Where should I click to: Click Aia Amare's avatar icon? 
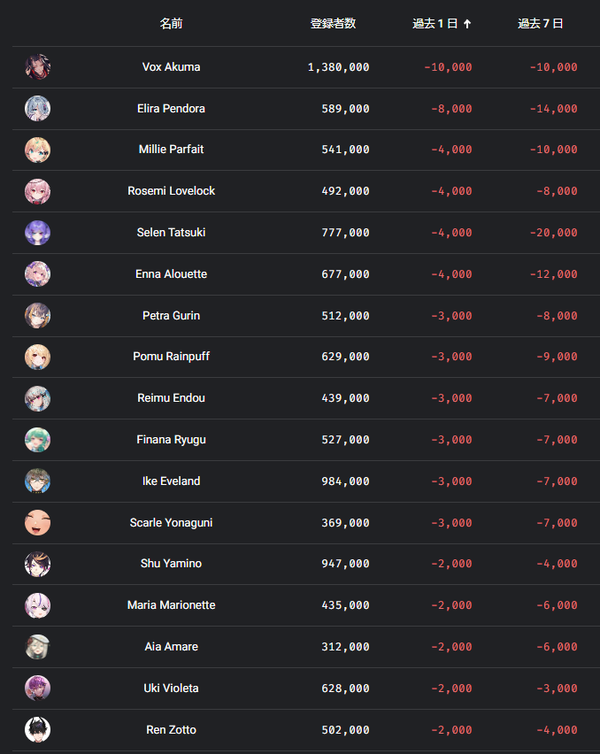click(38, 647)
